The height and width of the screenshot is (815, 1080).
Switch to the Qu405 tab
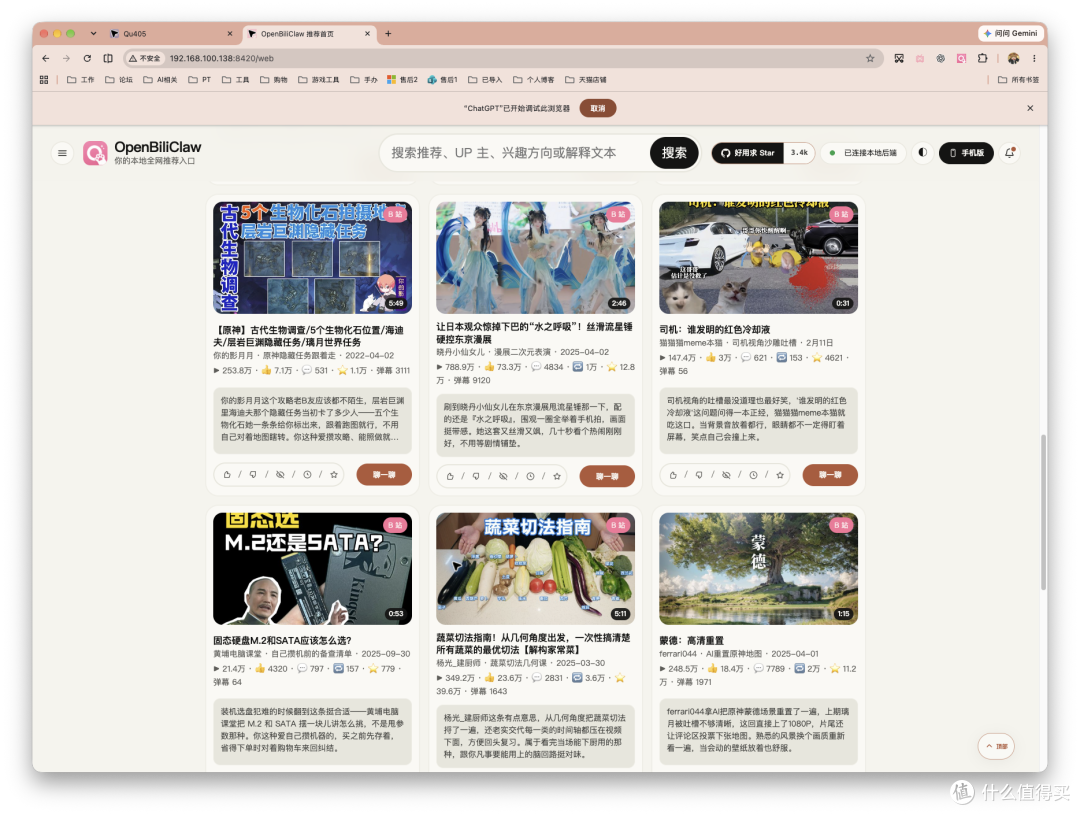pos(169,34)
